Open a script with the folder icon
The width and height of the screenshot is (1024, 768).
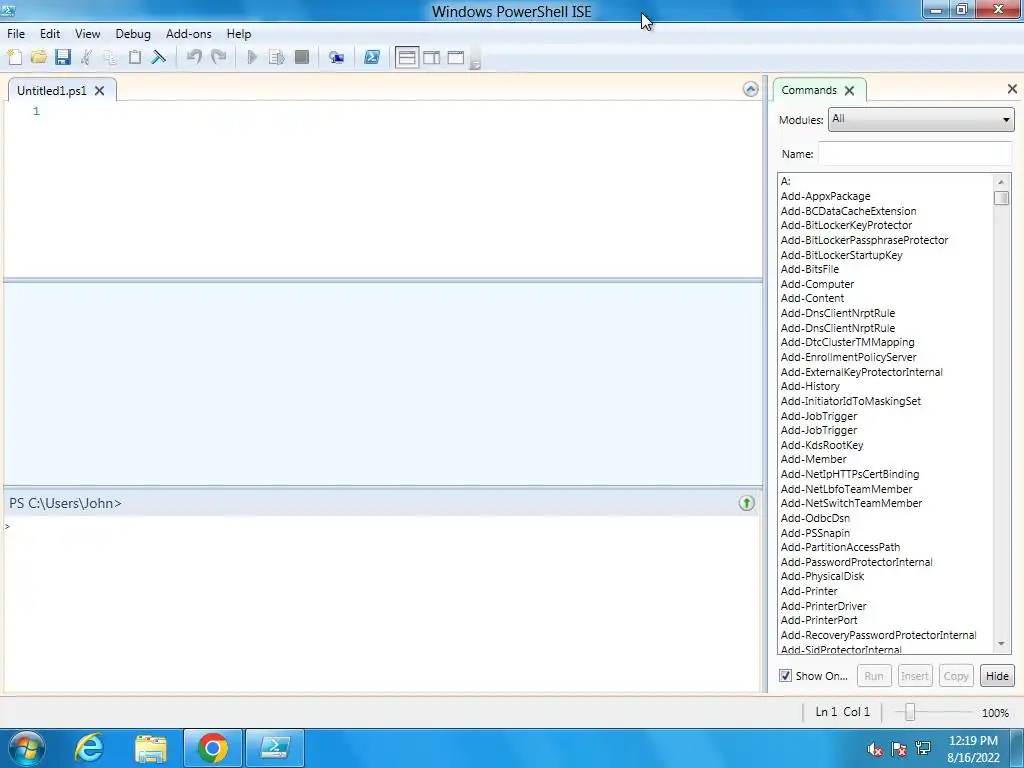(x=39, y=57)
